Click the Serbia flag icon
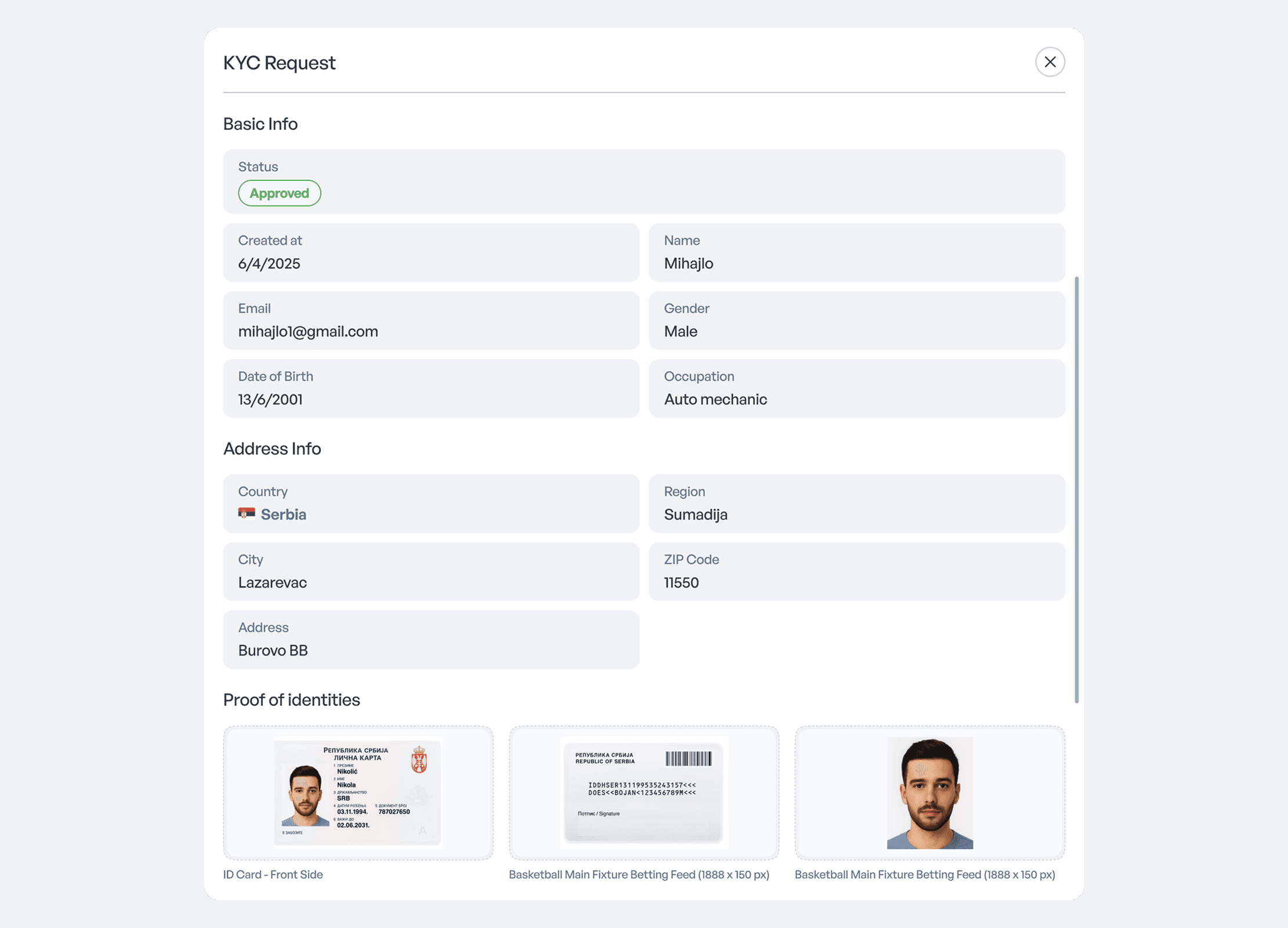1288x928 pixels. 247,514
